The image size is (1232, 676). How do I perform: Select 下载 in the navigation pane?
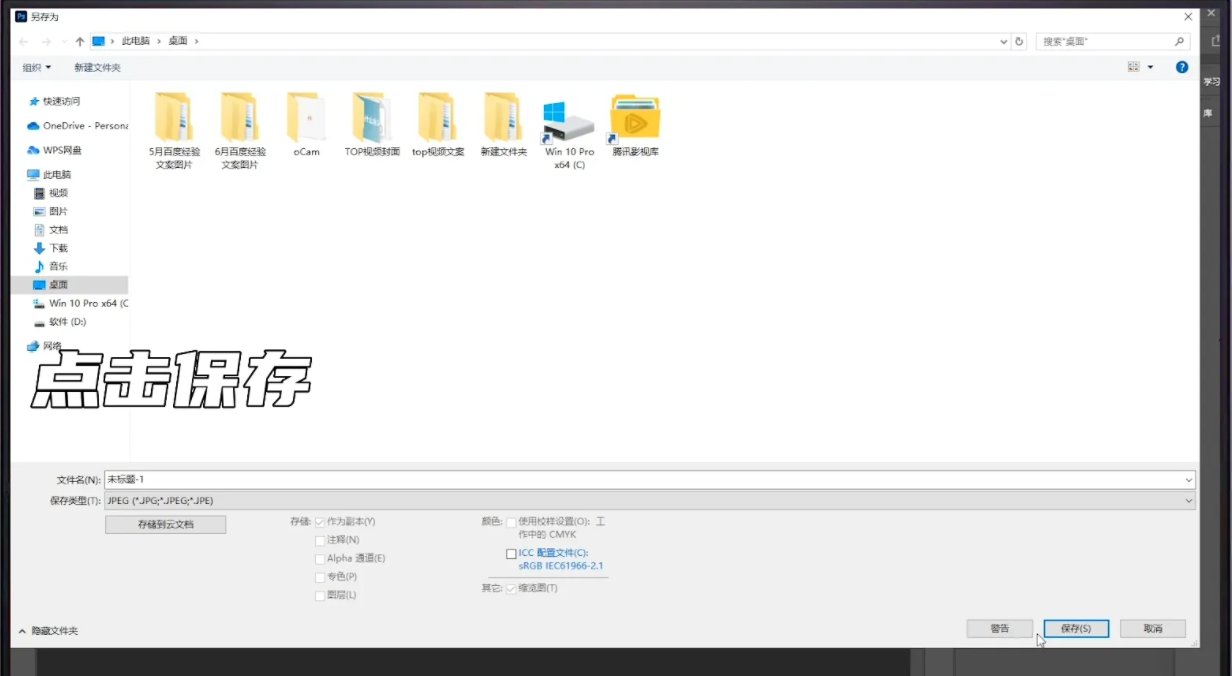coord(58,248)
